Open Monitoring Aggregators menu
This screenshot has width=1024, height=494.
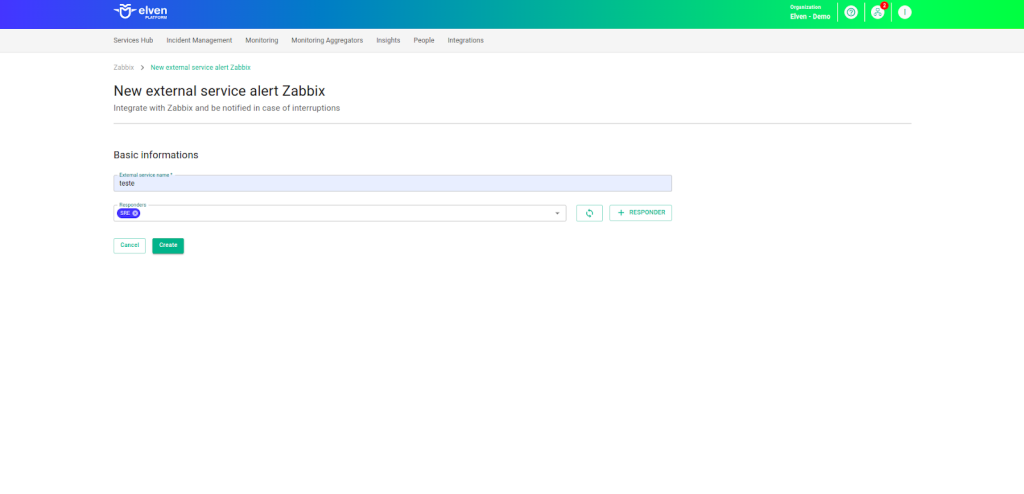(327, 40)
